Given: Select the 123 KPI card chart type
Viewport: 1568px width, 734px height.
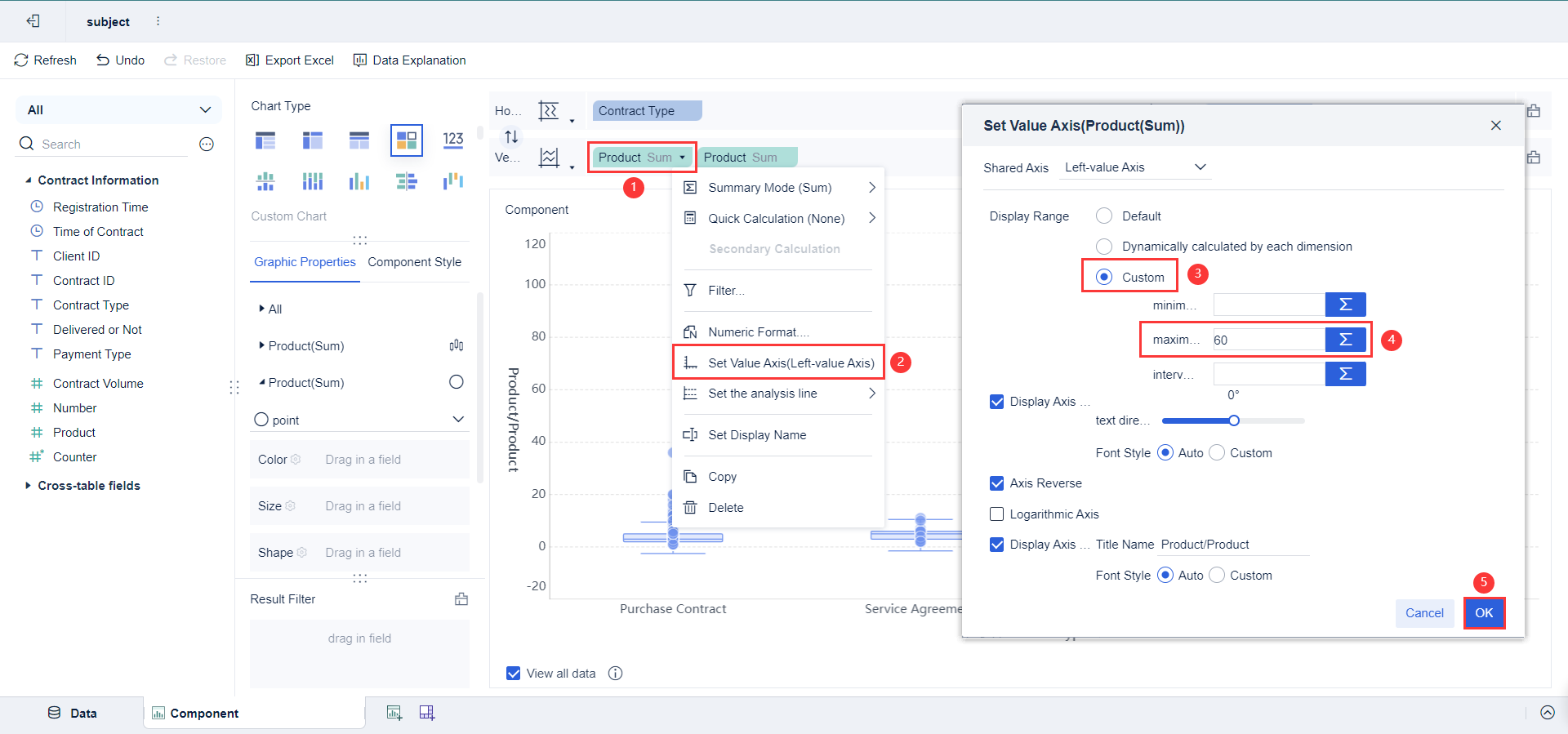Looking at the screenshot, I should (x=453, y=140).
